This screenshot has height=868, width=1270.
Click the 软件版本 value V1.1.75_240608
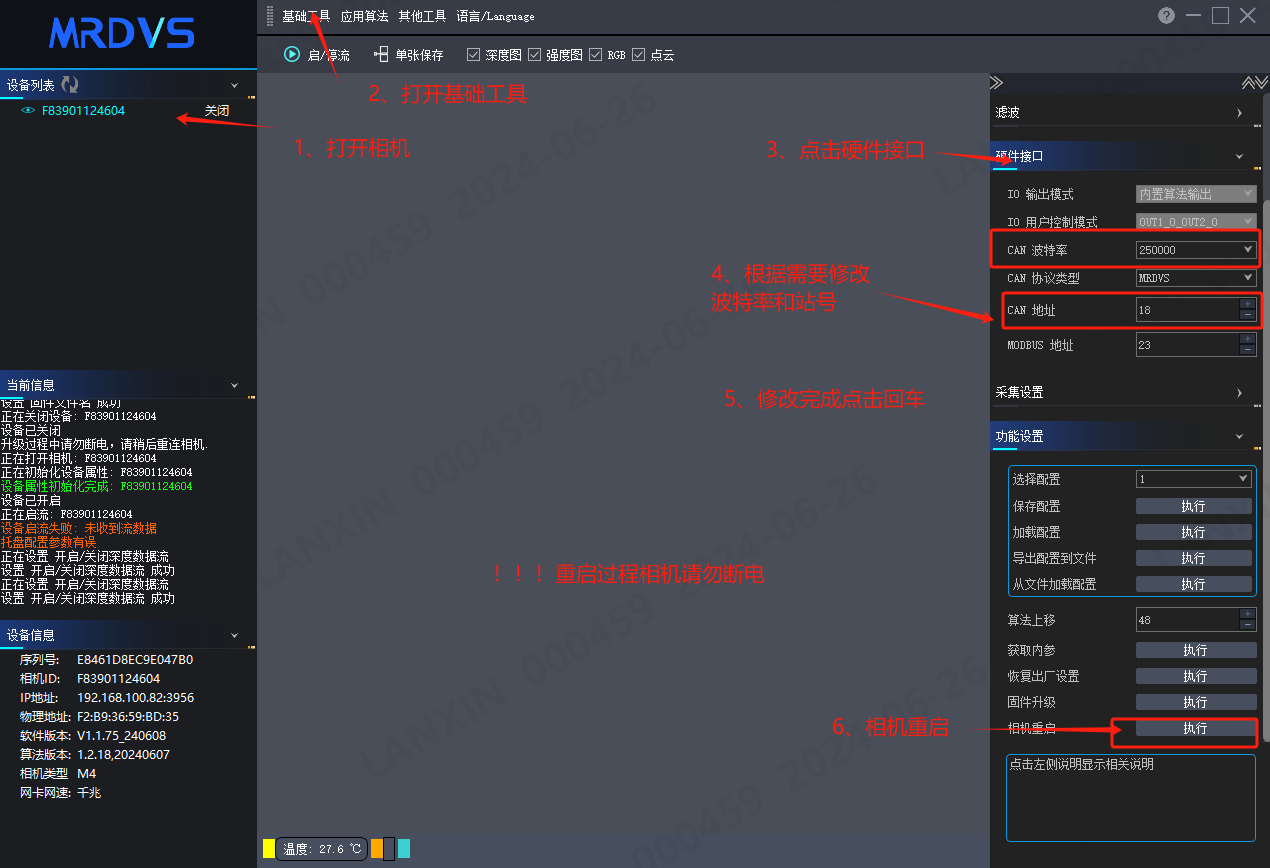pos(121,736)
